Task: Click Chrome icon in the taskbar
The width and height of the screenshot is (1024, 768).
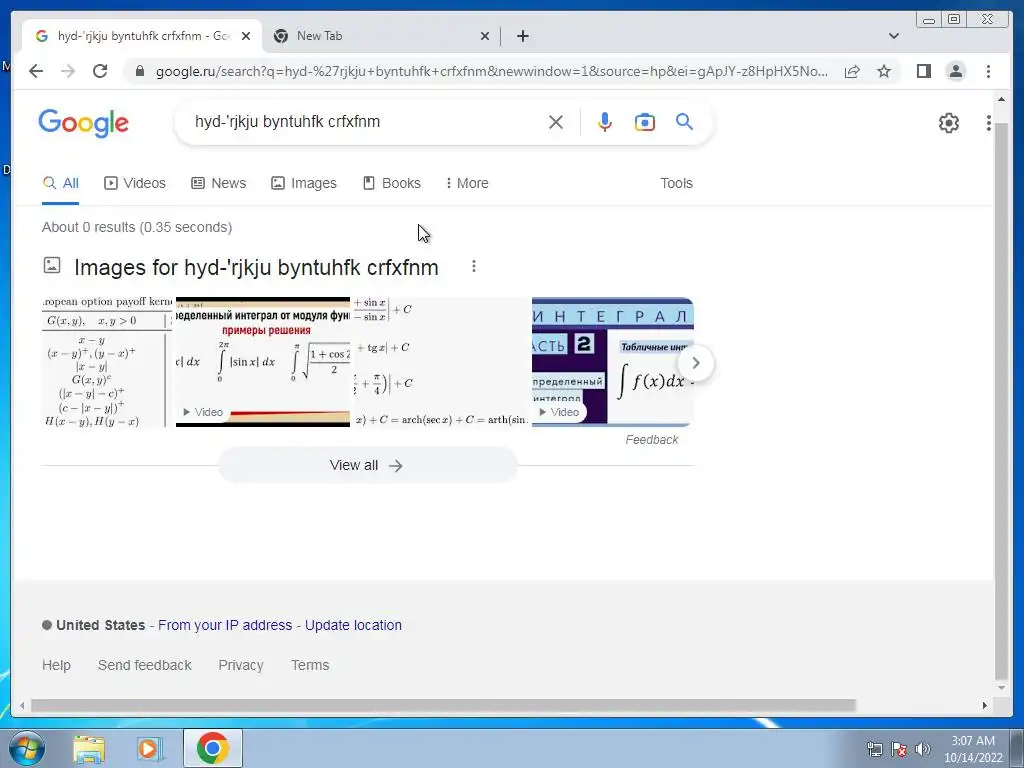Action: 212,748
